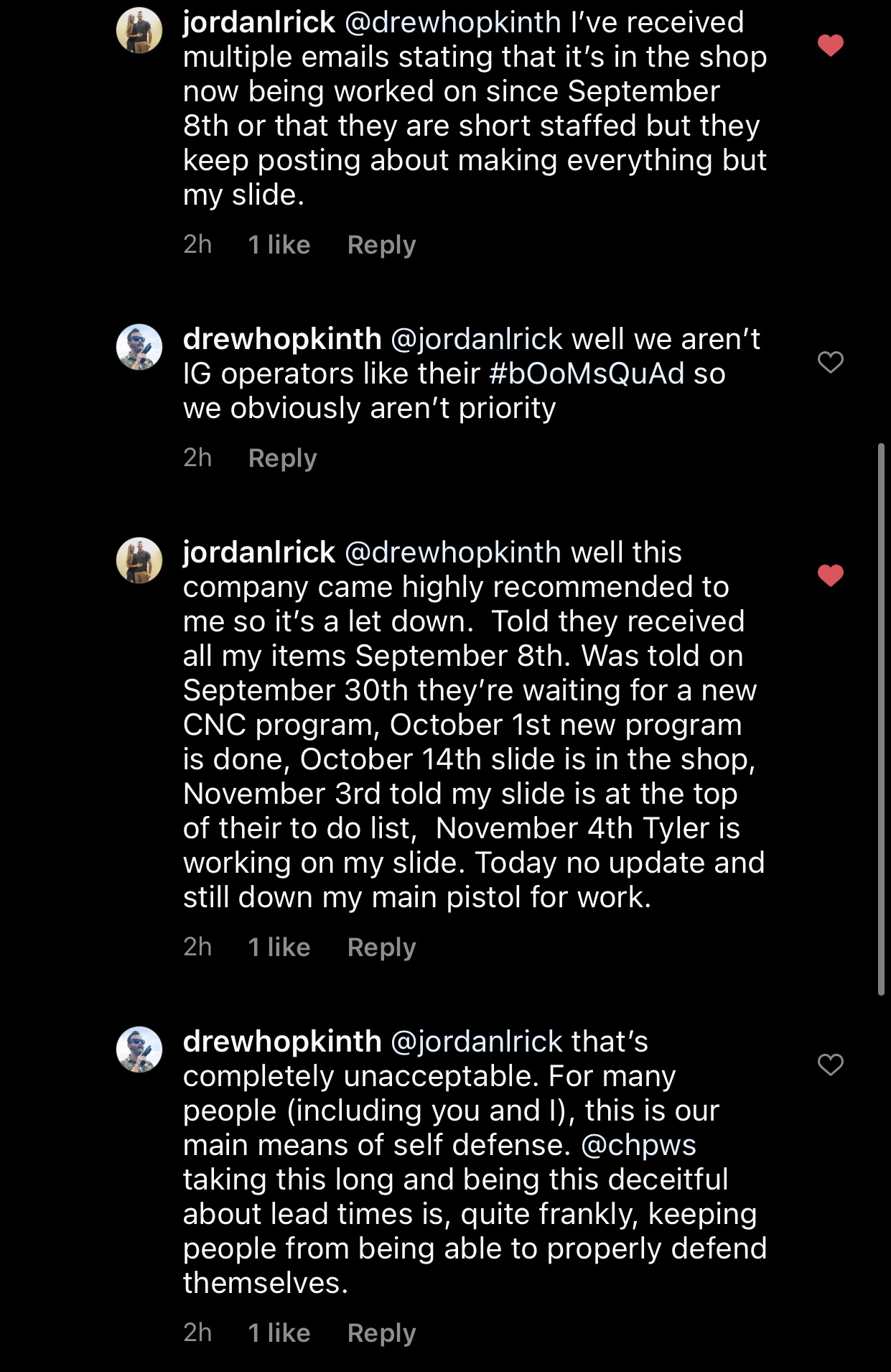The width and height of the screenshot is (891, 1372).
Task: Unlike jordanlrick's comment about highly recommended company
Action: (x=831, y=575)
